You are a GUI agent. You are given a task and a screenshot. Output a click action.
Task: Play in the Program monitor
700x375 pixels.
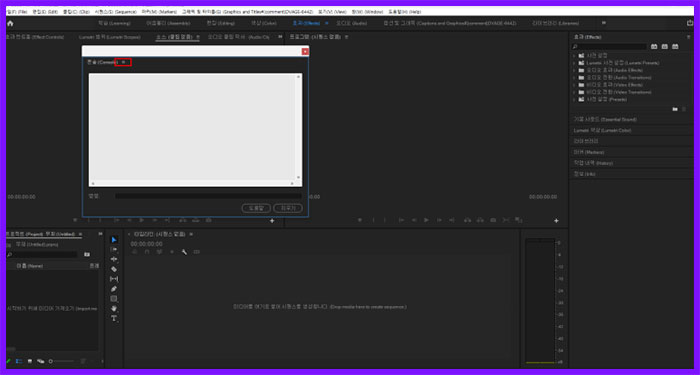coord(426,220)
